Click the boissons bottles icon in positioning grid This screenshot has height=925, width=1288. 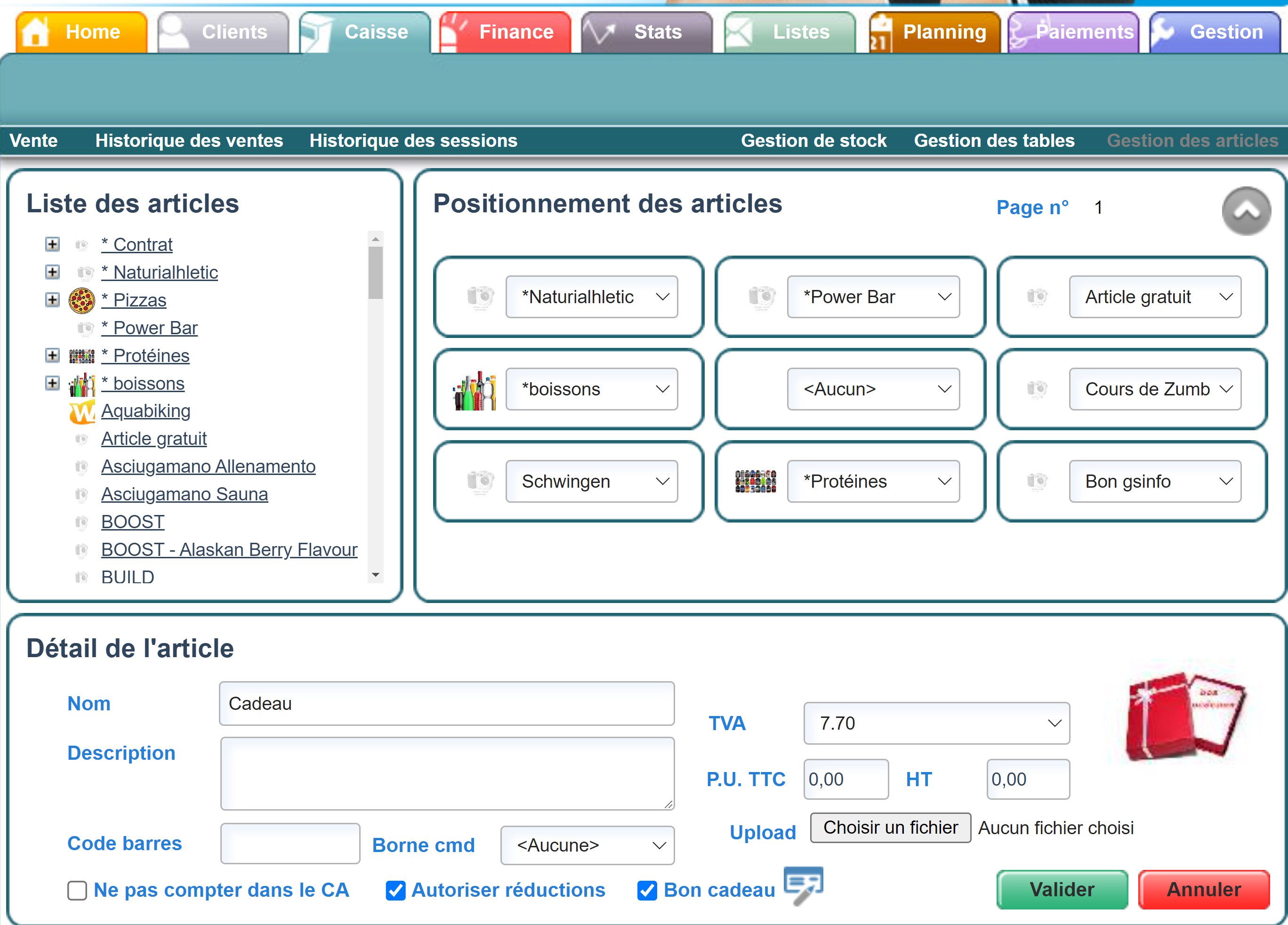coord(475,390)
